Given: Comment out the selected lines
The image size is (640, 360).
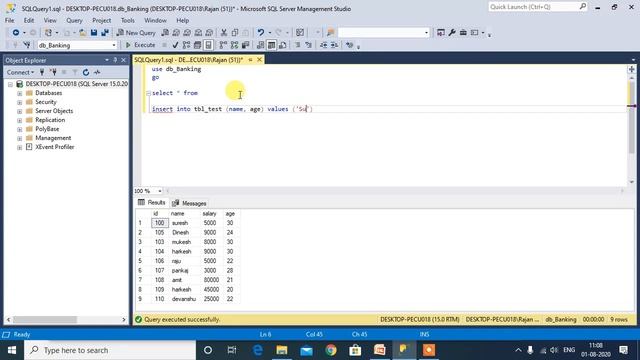Looking at the screenshot, I should (298, 45).
